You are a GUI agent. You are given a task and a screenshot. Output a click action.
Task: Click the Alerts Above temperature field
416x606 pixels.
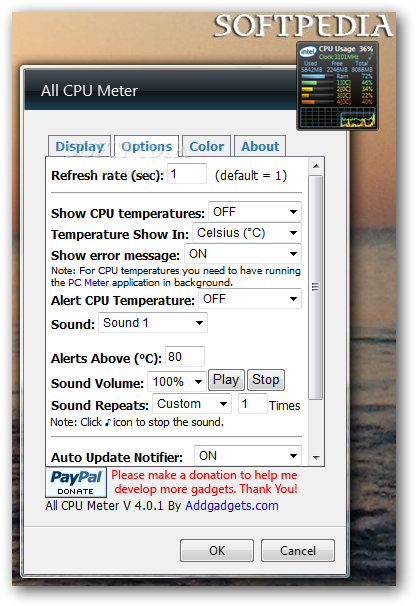click(x=185, y=356)
